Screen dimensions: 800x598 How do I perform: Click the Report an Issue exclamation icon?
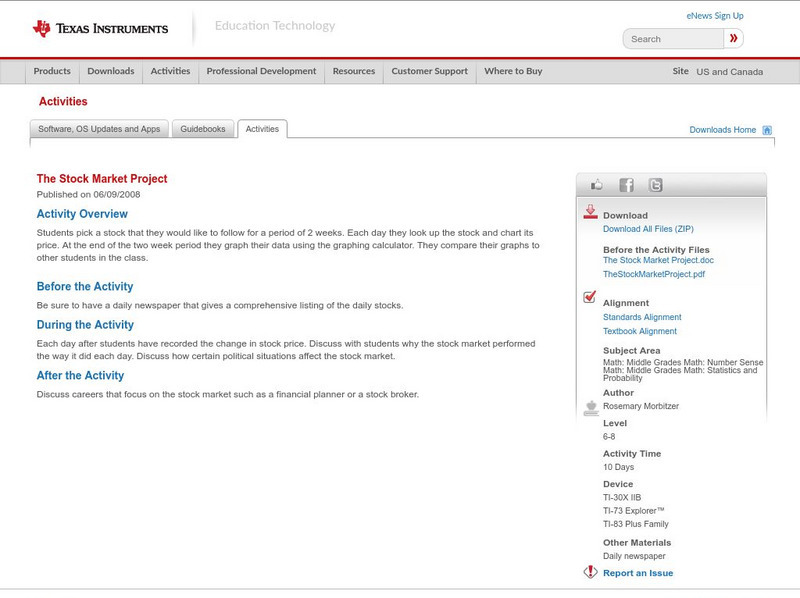pos(590,572)
